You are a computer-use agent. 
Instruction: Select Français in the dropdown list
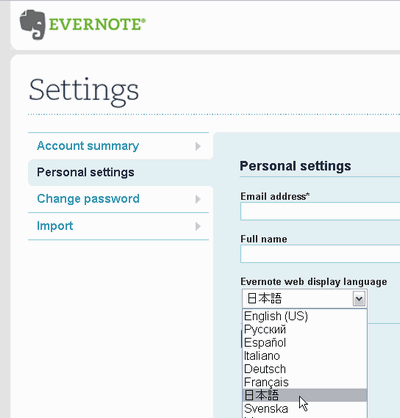(x=305, y=382)
